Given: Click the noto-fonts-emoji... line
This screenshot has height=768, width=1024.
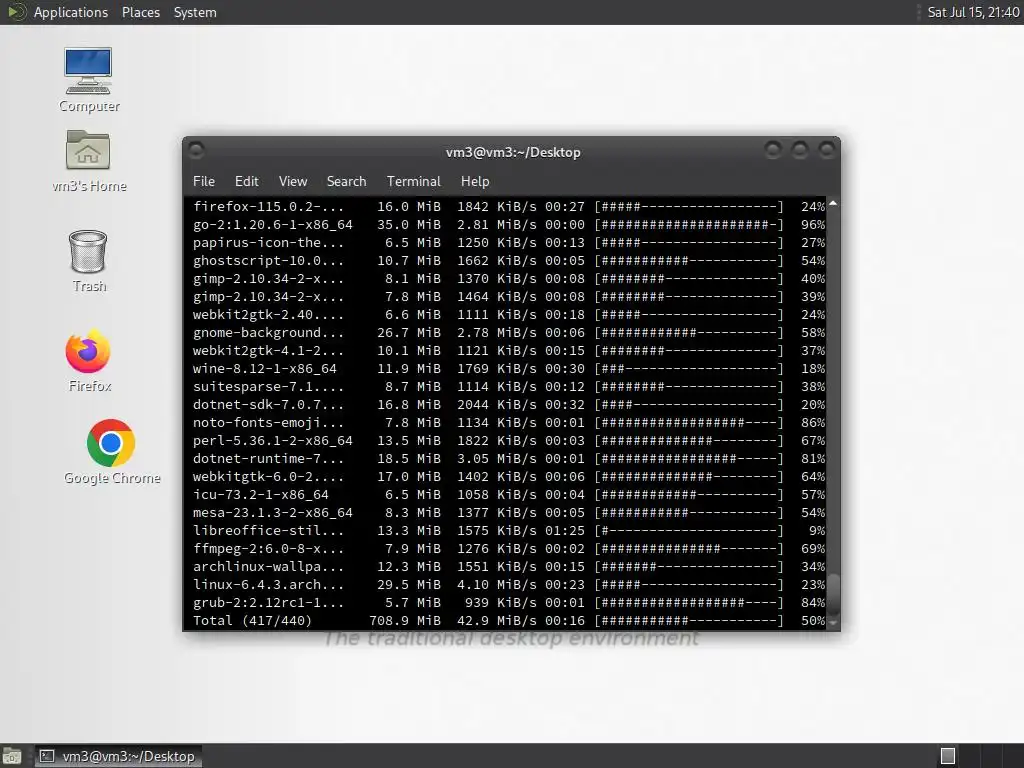Looking at the screenshot, I should (x=509, y=423).
